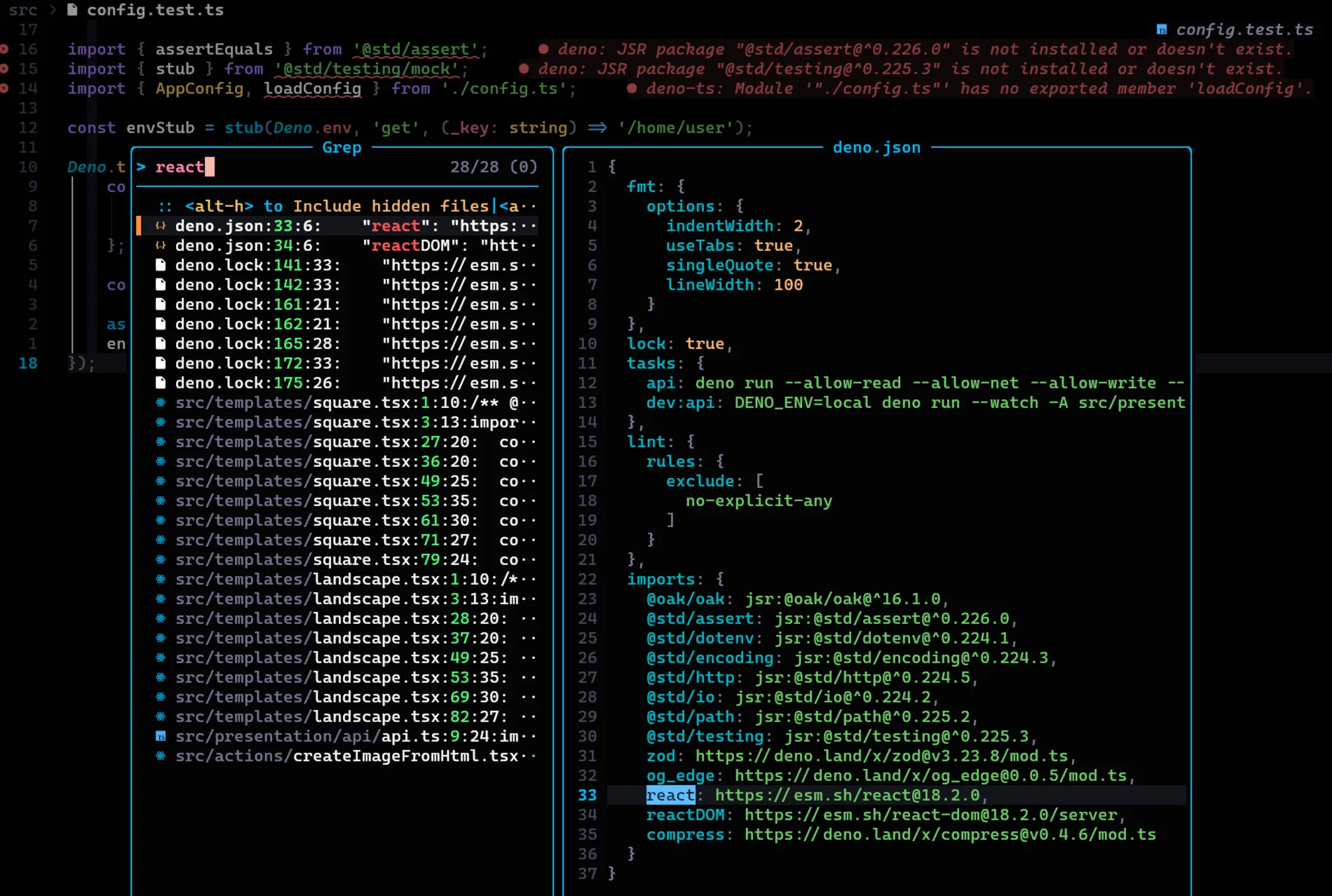Click error sign on line 15 gutter
Viewport: 1332px width, 896px height.
point(4,69)
